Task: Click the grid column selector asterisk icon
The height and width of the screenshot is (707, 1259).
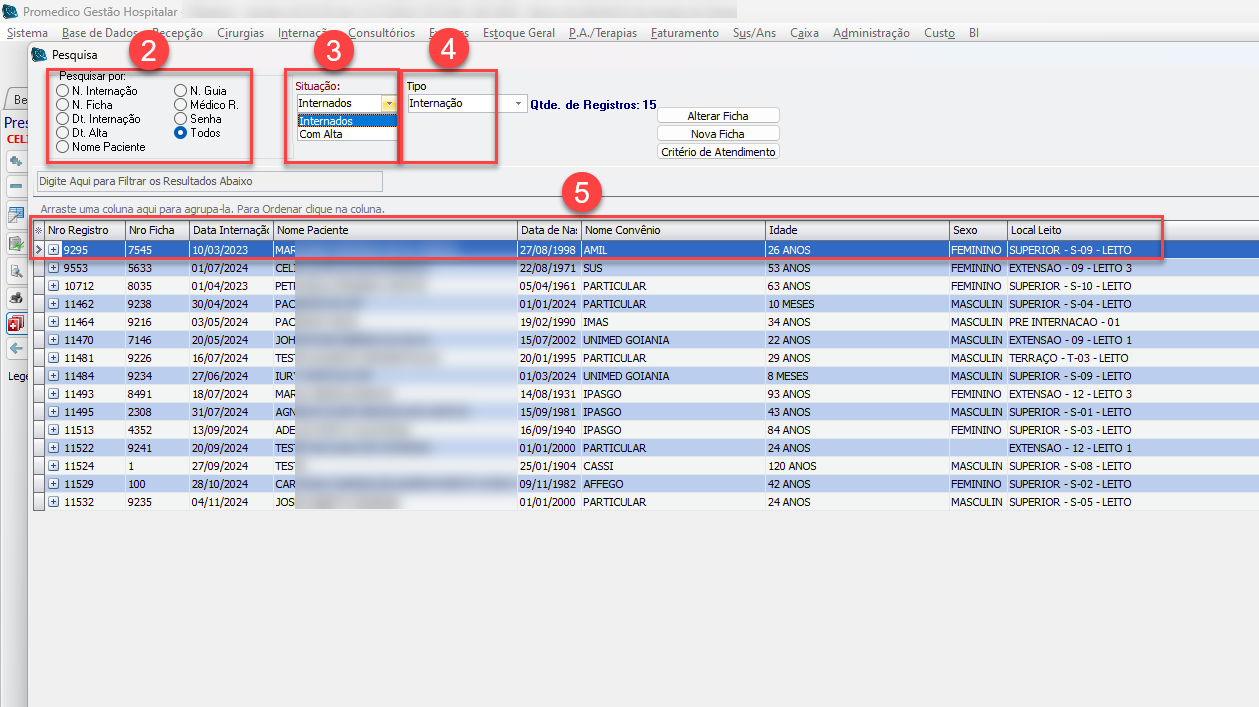Action: coord(38,231)
